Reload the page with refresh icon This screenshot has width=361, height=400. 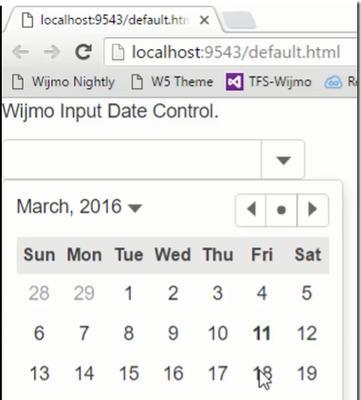tap(83, 52)
